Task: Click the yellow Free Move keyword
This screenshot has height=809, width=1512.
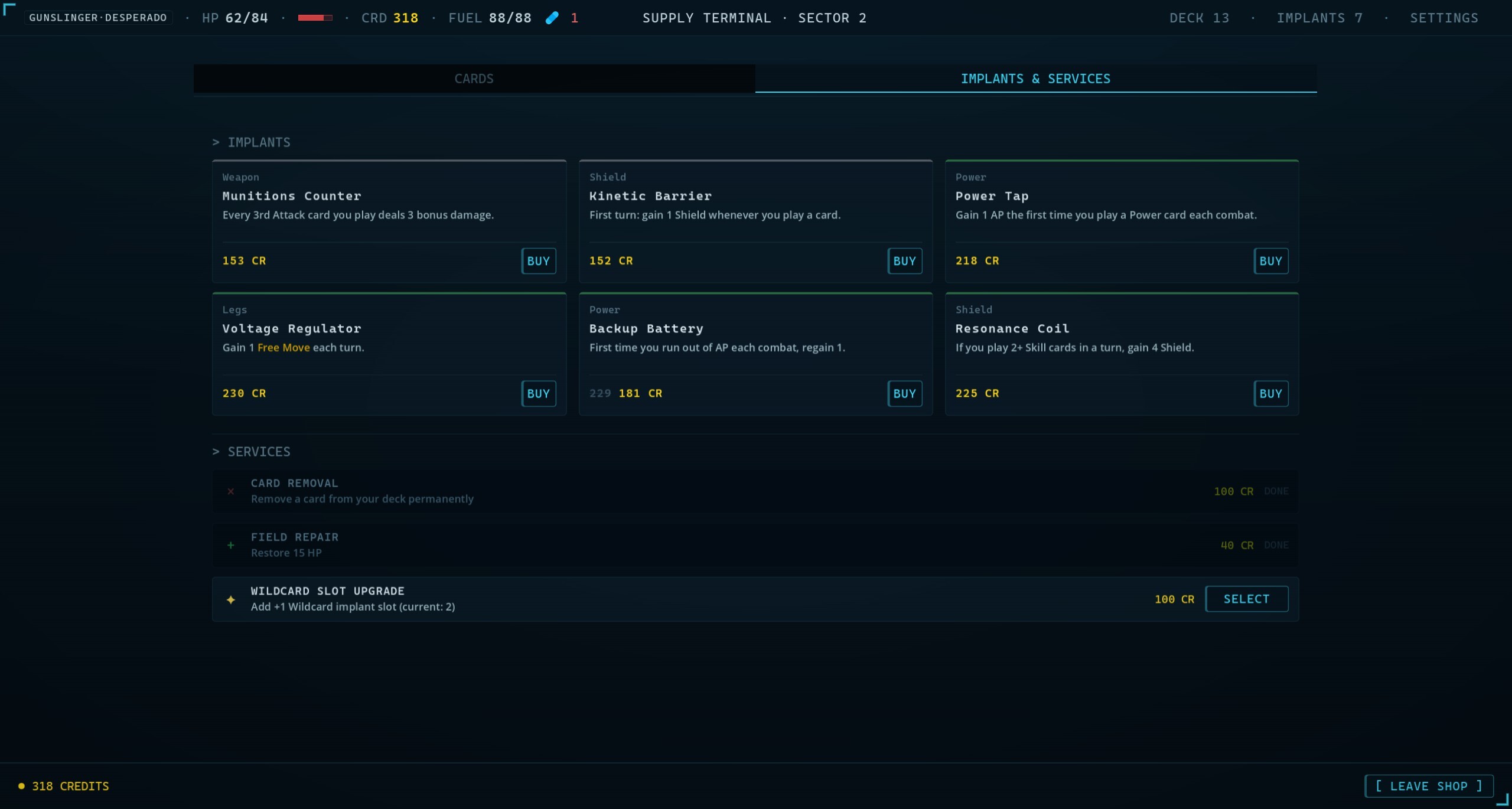Action: 283,348
